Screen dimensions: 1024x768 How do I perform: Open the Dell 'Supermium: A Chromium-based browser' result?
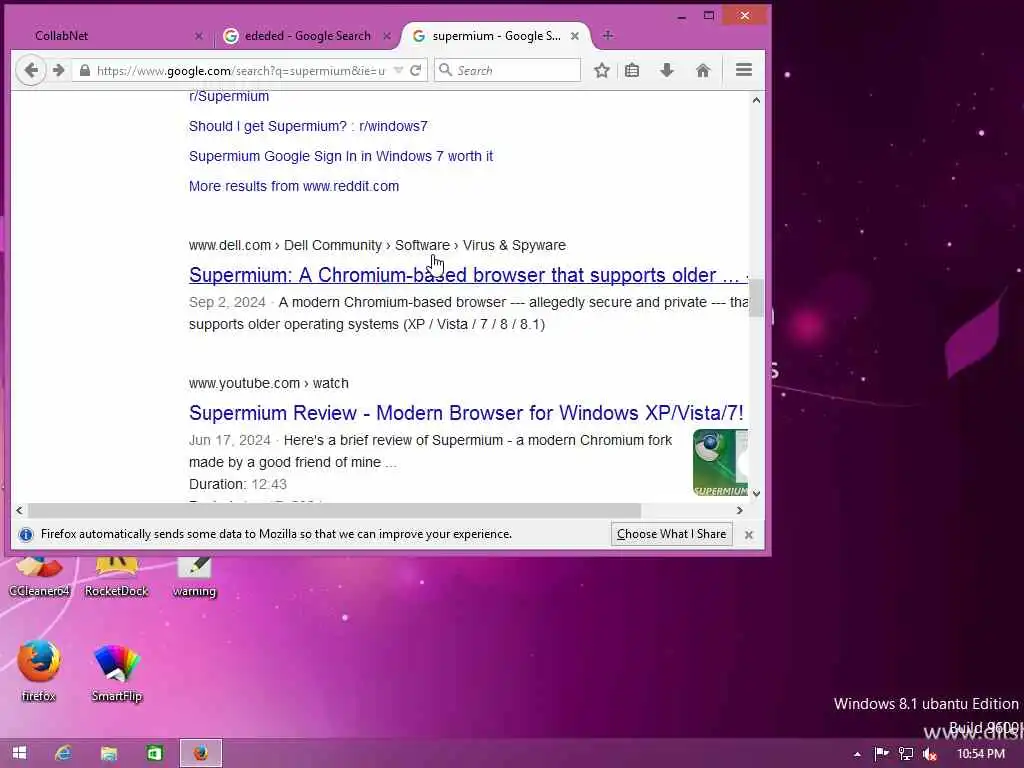[468, 275]
